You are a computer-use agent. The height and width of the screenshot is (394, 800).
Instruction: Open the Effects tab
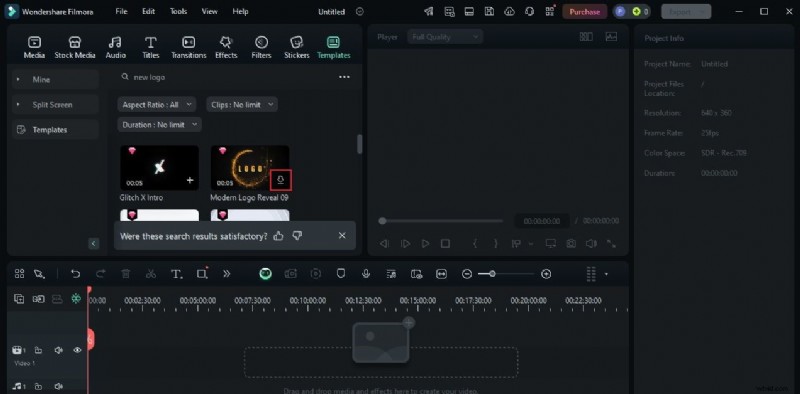tap(226, 47)
